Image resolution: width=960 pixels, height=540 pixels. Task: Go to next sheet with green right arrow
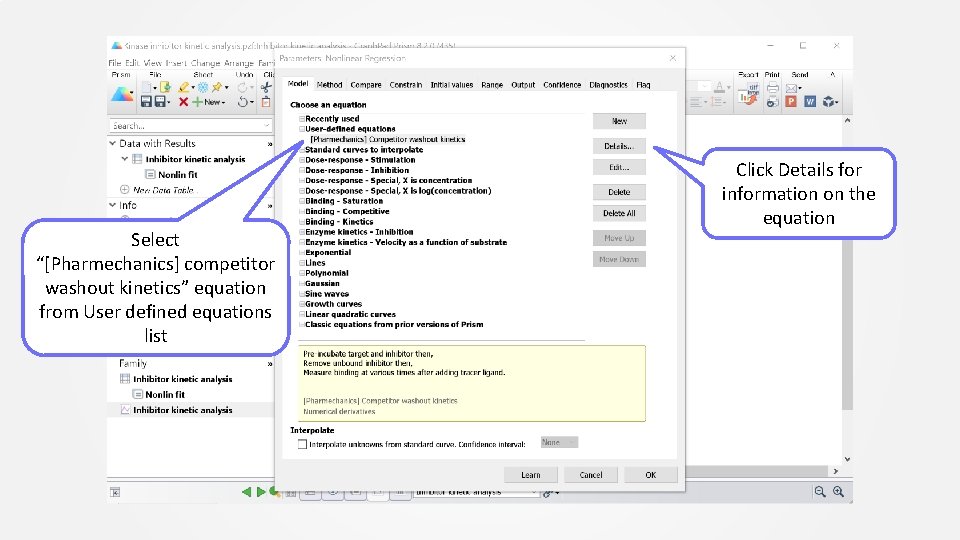pyautogui.click(x=261, y=492)
